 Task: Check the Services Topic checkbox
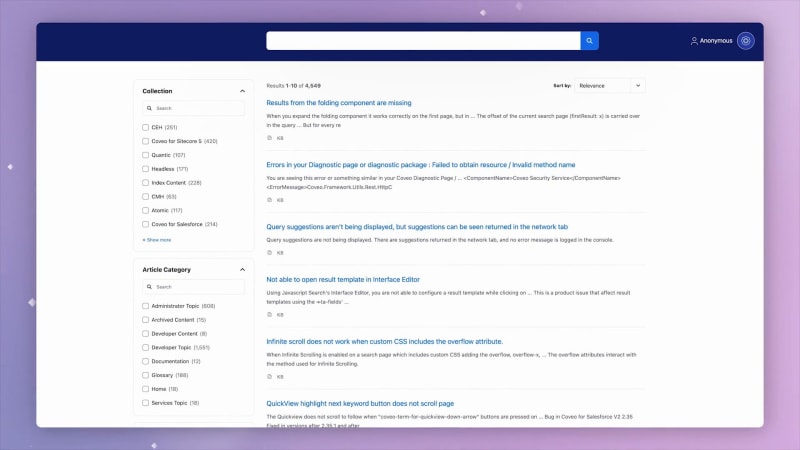(145, 403)
